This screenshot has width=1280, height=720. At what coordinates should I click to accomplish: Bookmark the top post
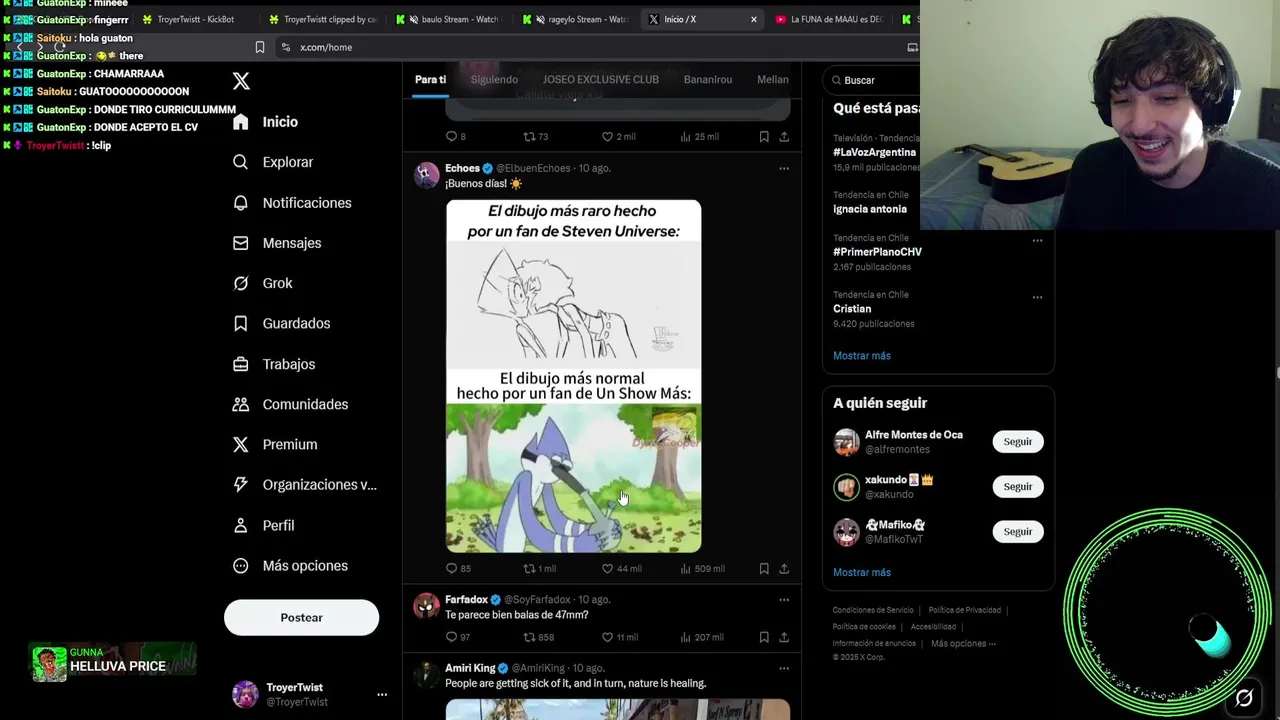click(764, 136)
